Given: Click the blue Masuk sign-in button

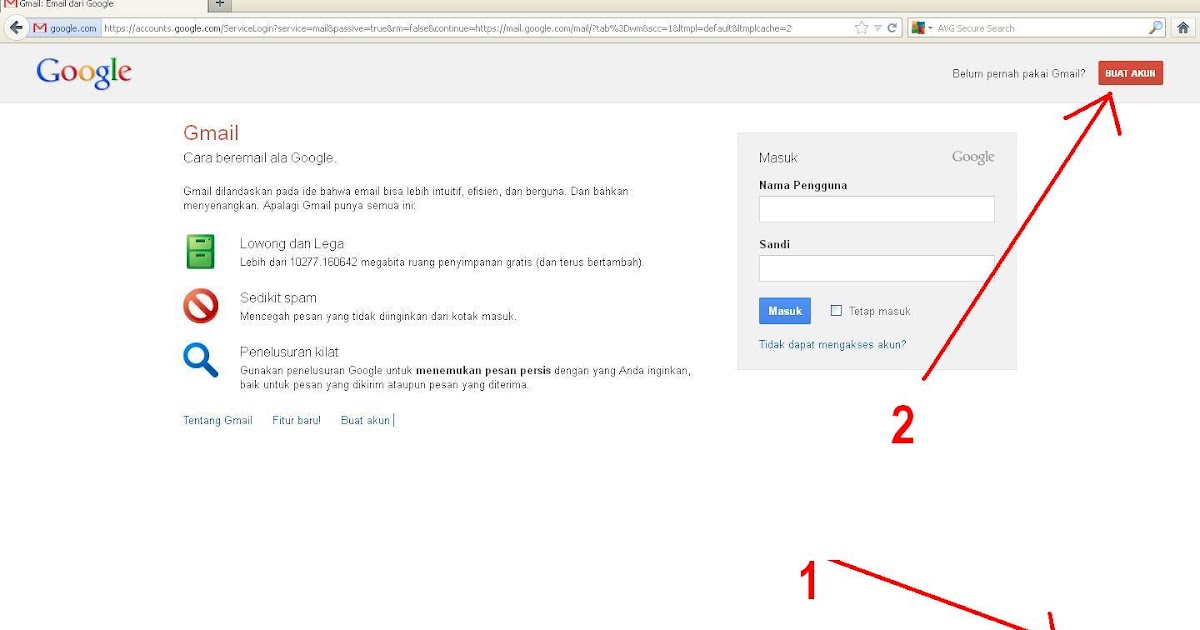Looking at the screenshot, I should coord(785,311).
